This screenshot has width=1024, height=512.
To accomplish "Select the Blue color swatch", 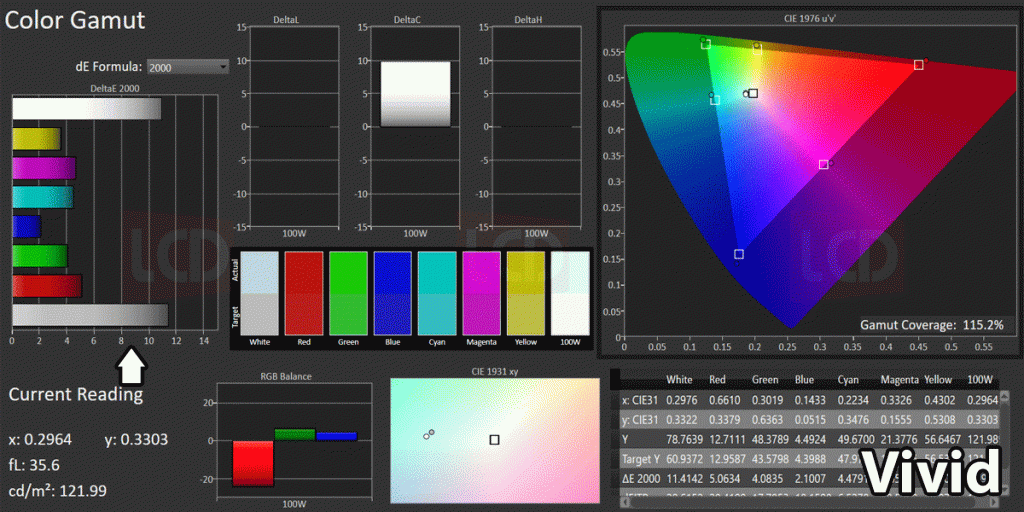I will point(392,294).
